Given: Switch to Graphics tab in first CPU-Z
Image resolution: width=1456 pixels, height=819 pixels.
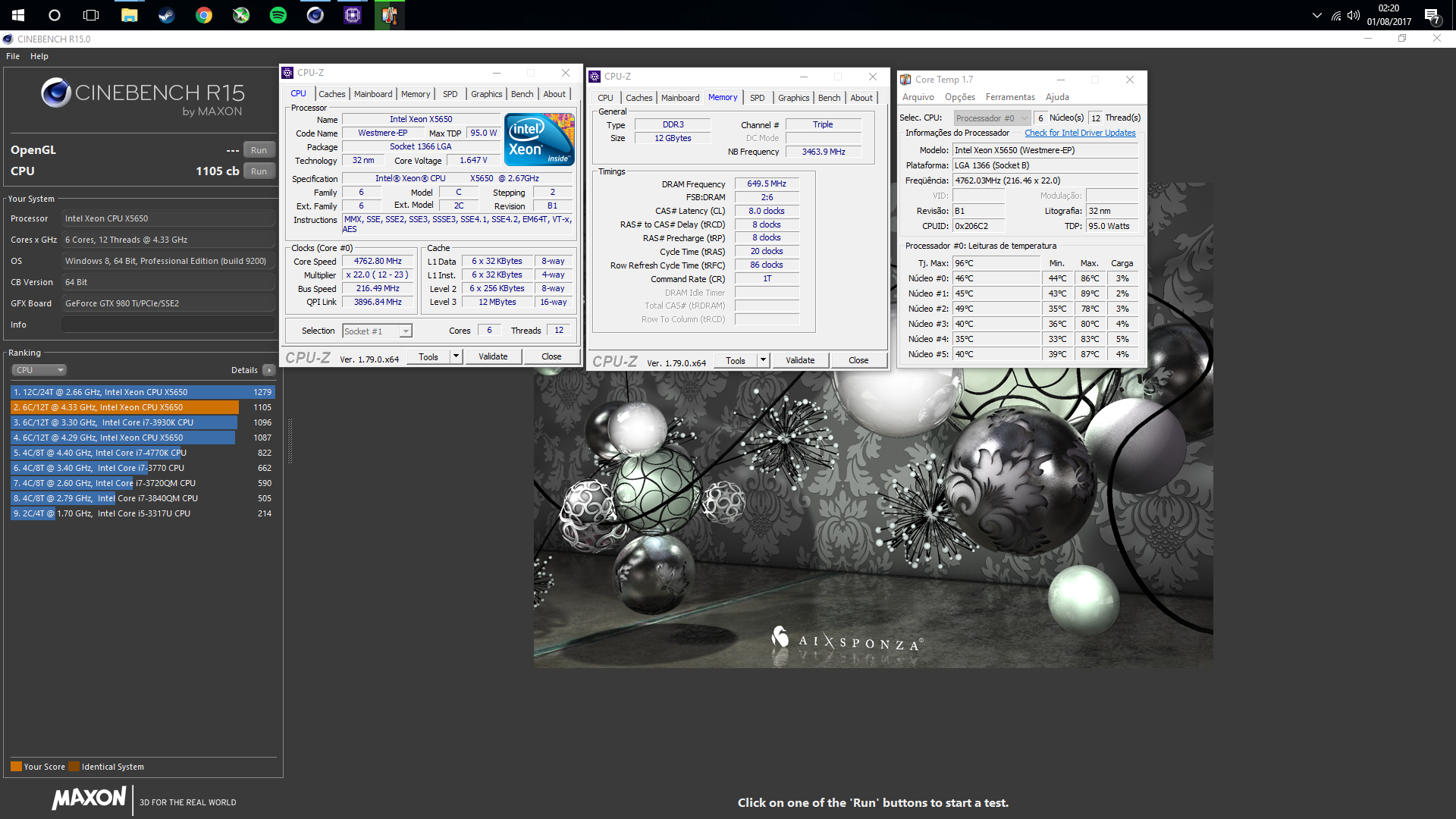Looking at the screenshot, I should tap(487, 94).
